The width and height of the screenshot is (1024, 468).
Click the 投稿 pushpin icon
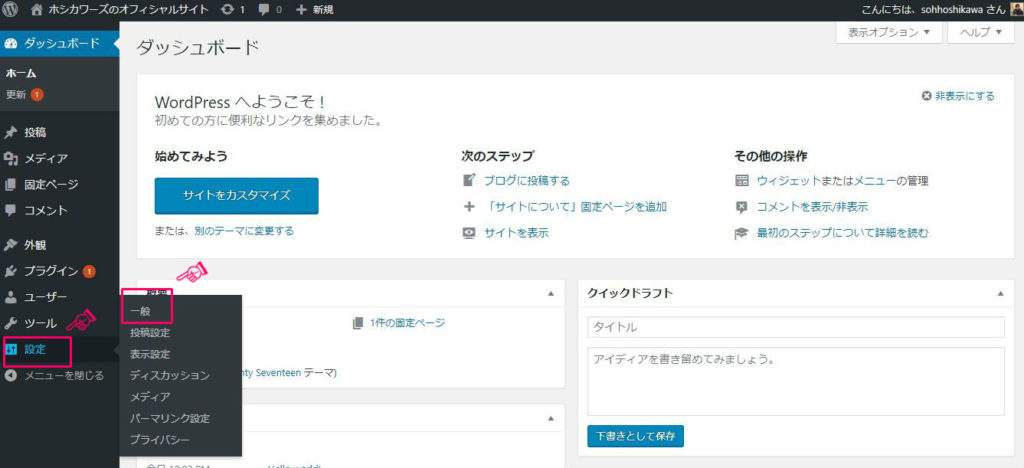pyautogui.click(x=10, y=133)
